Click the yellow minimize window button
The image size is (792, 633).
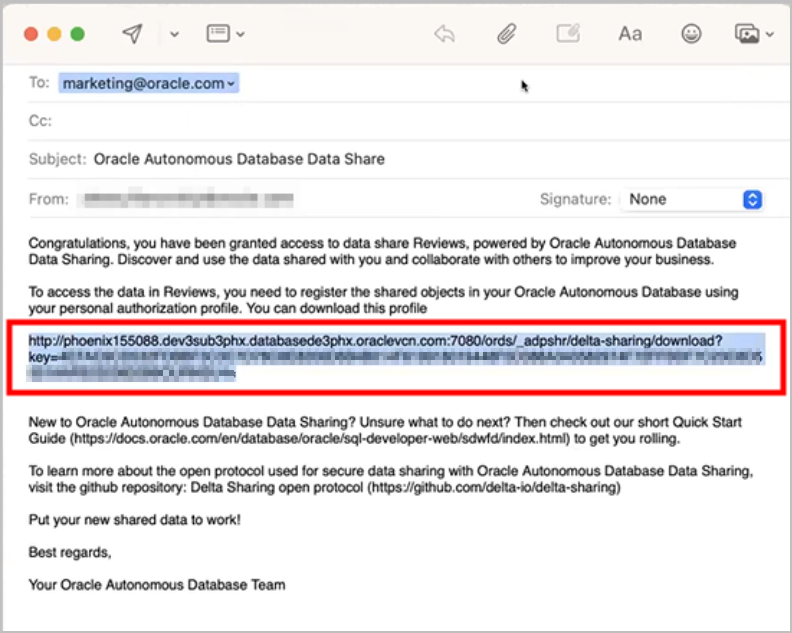(55, 34)
